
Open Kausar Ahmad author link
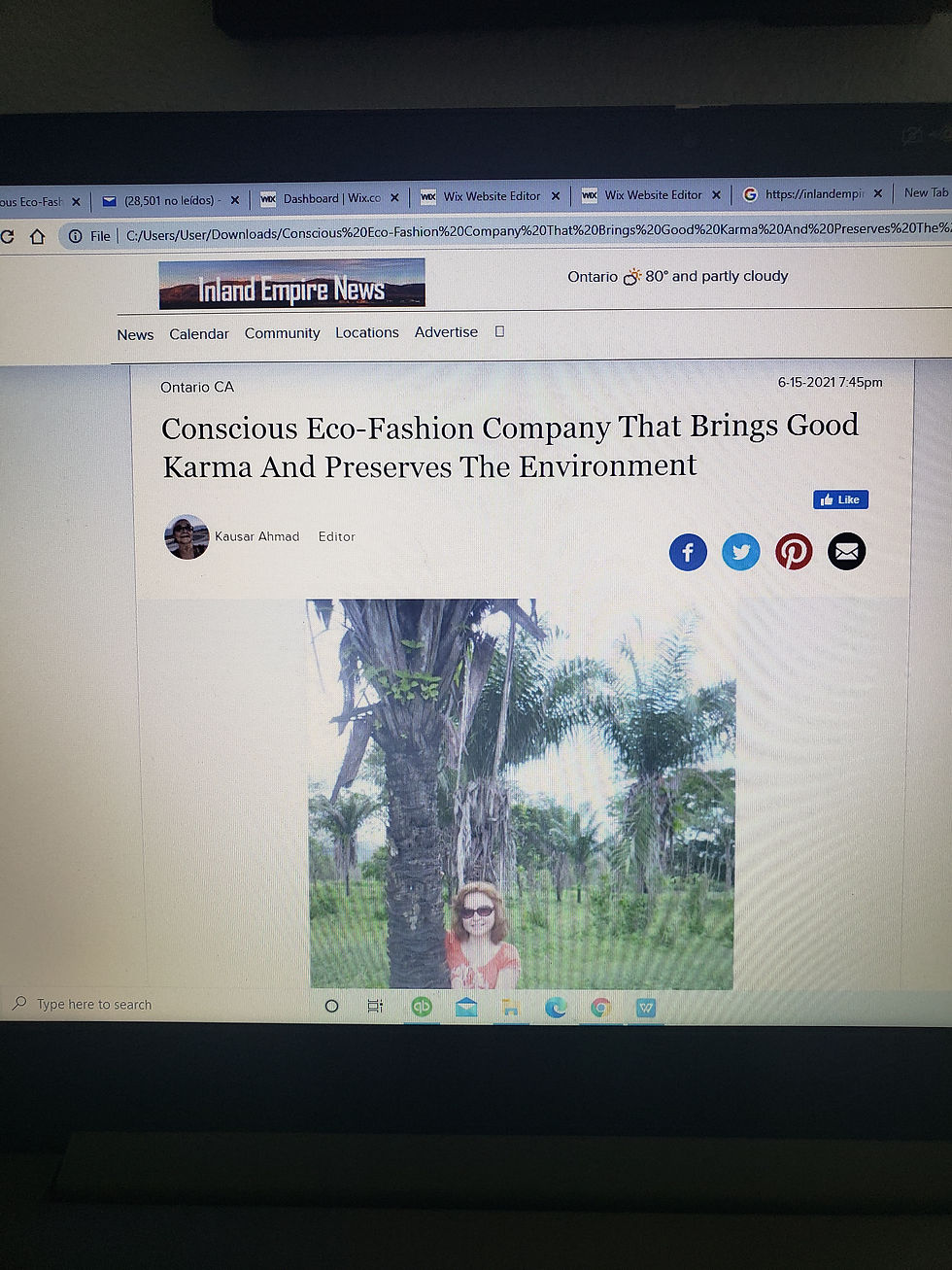(256, 536)
